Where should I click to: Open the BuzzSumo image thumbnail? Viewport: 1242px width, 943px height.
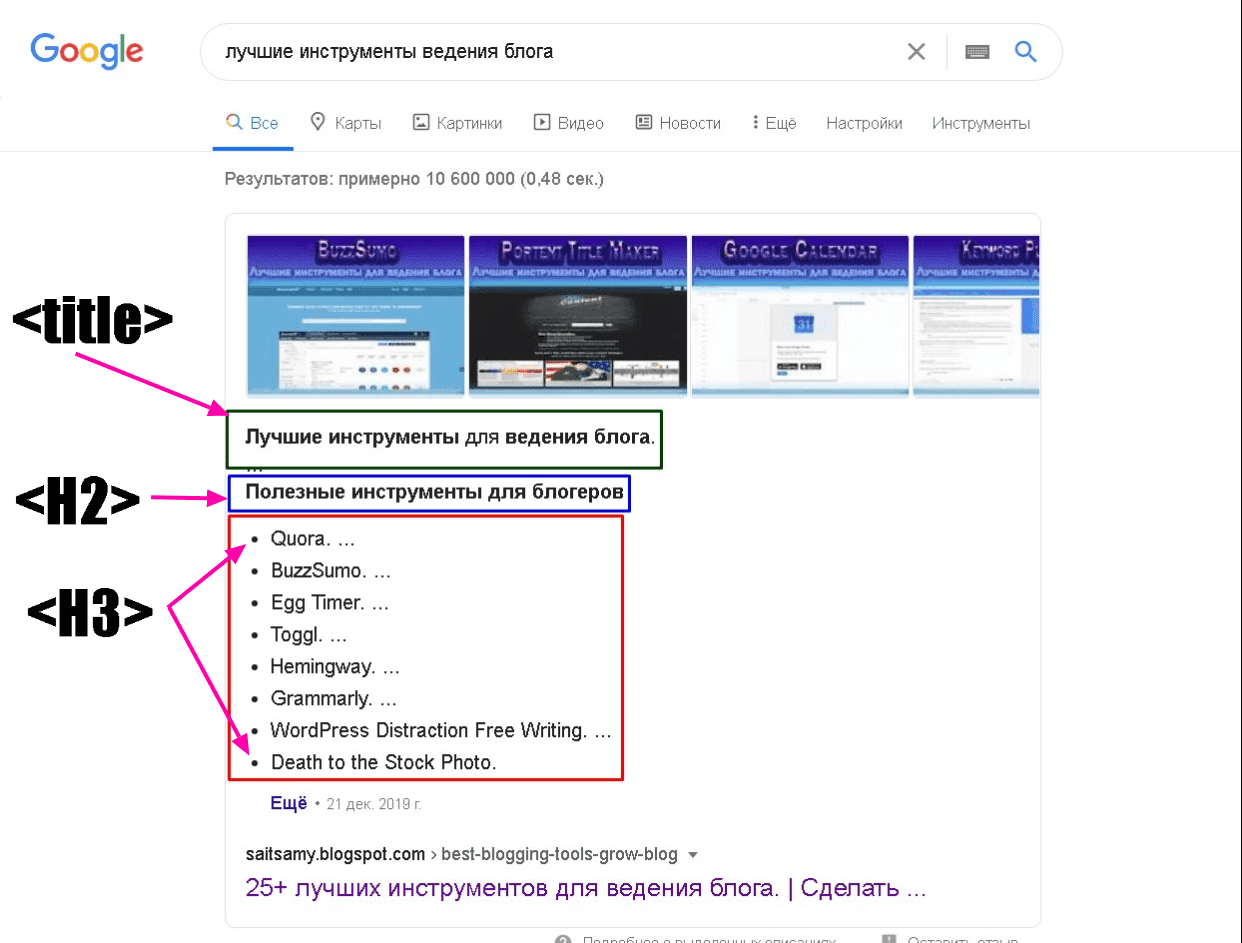[x=354, y=315]
